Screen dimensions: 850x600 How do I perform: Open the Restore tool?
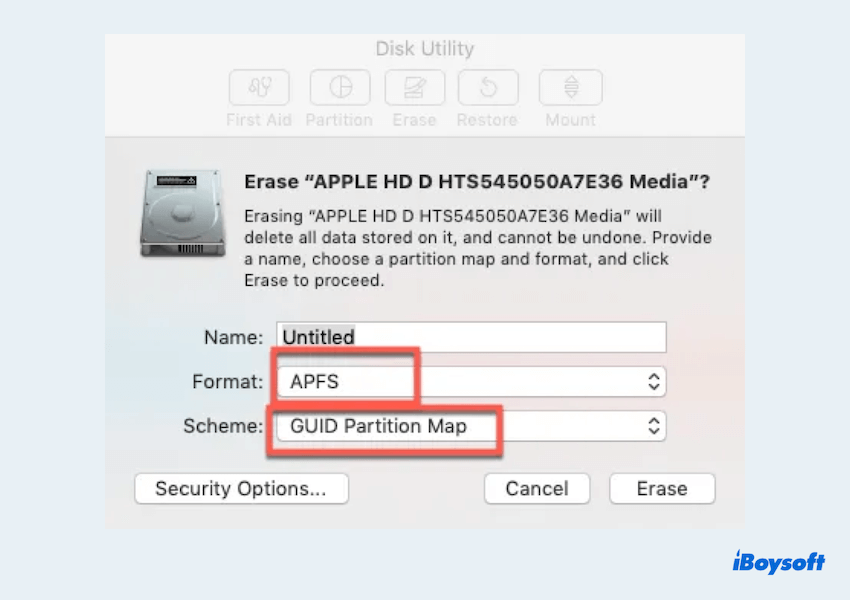487,87
